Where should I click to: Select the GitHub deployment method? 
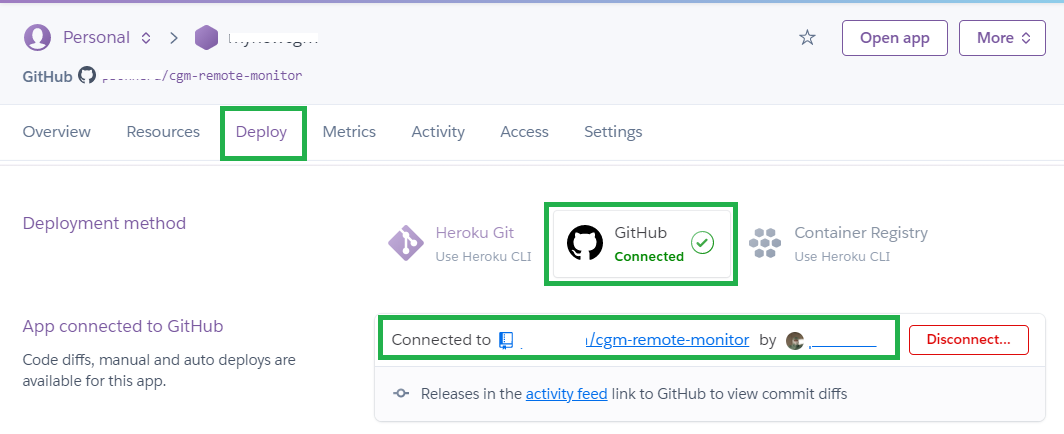click(x=642, y=243)
